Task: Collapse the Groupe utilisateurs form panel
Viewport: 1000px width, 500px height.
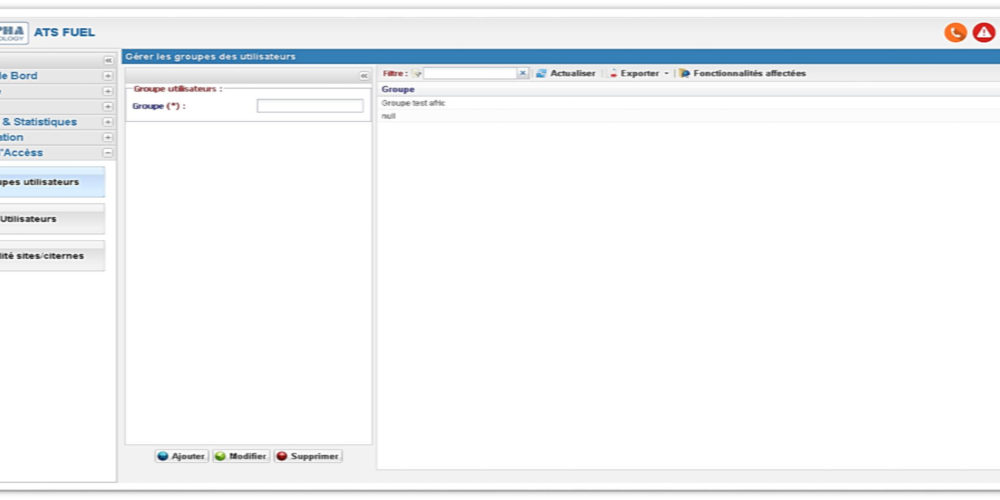Action: tap(364, 75)
